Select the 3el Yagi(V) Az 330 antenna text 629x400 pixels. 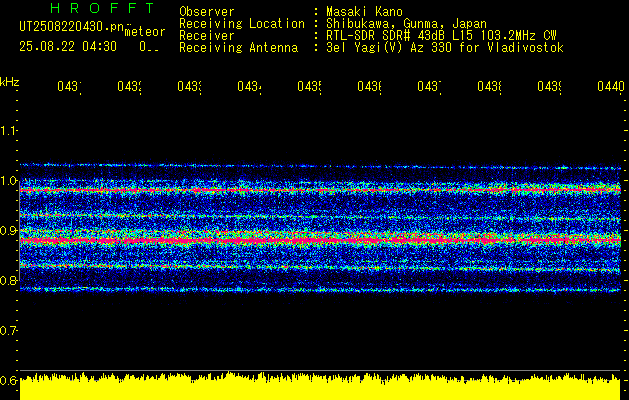pos(445,48)
